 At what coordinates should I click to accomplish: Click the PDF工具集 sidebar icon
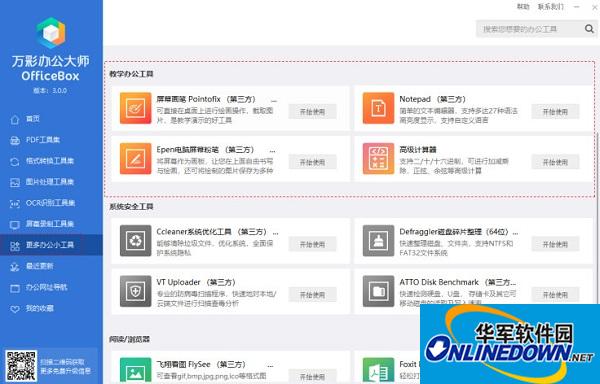pos(15,140)
